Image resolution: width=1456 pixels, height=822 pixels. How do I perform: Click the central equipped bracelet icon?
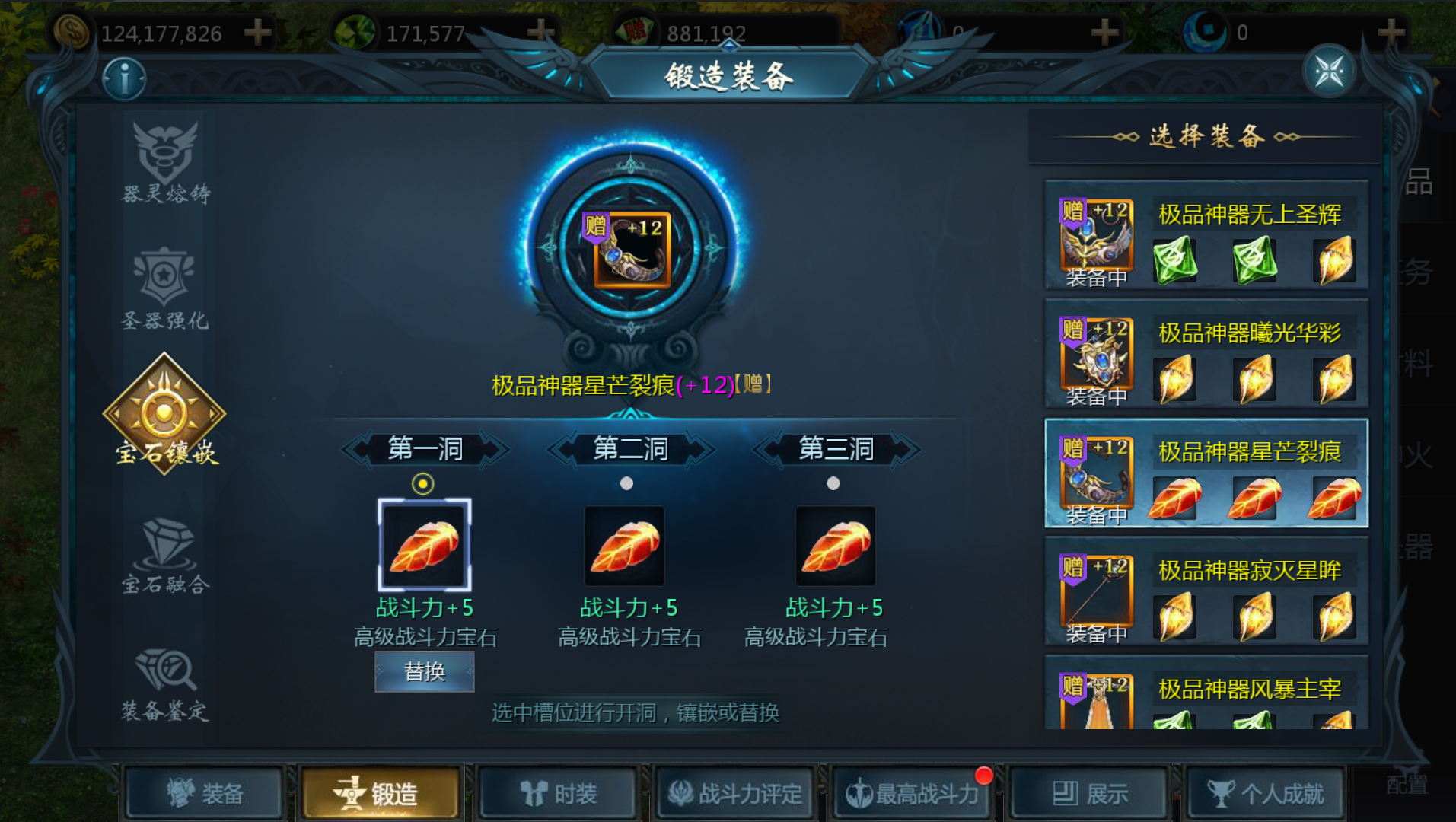pos(632,250)
